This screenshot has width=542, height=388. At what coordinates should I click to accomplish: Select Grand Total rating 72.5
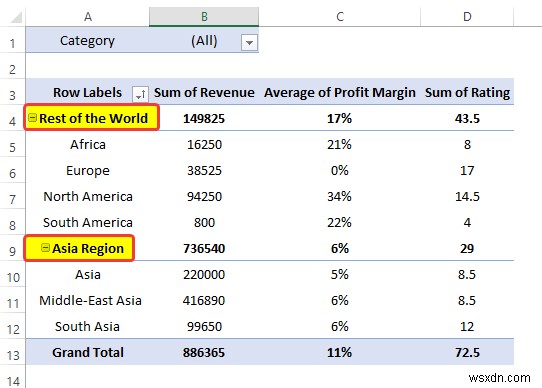[467, 352]
